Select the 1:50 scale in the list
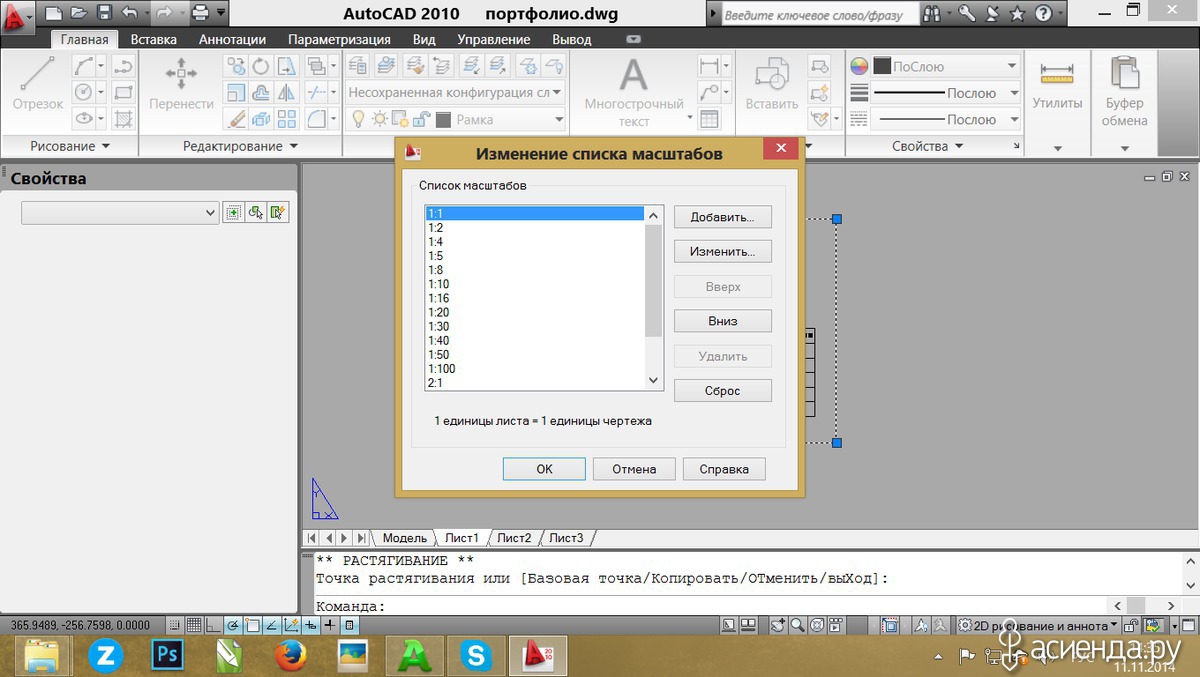Viewport: 1200px width, 677px height. 534,355
